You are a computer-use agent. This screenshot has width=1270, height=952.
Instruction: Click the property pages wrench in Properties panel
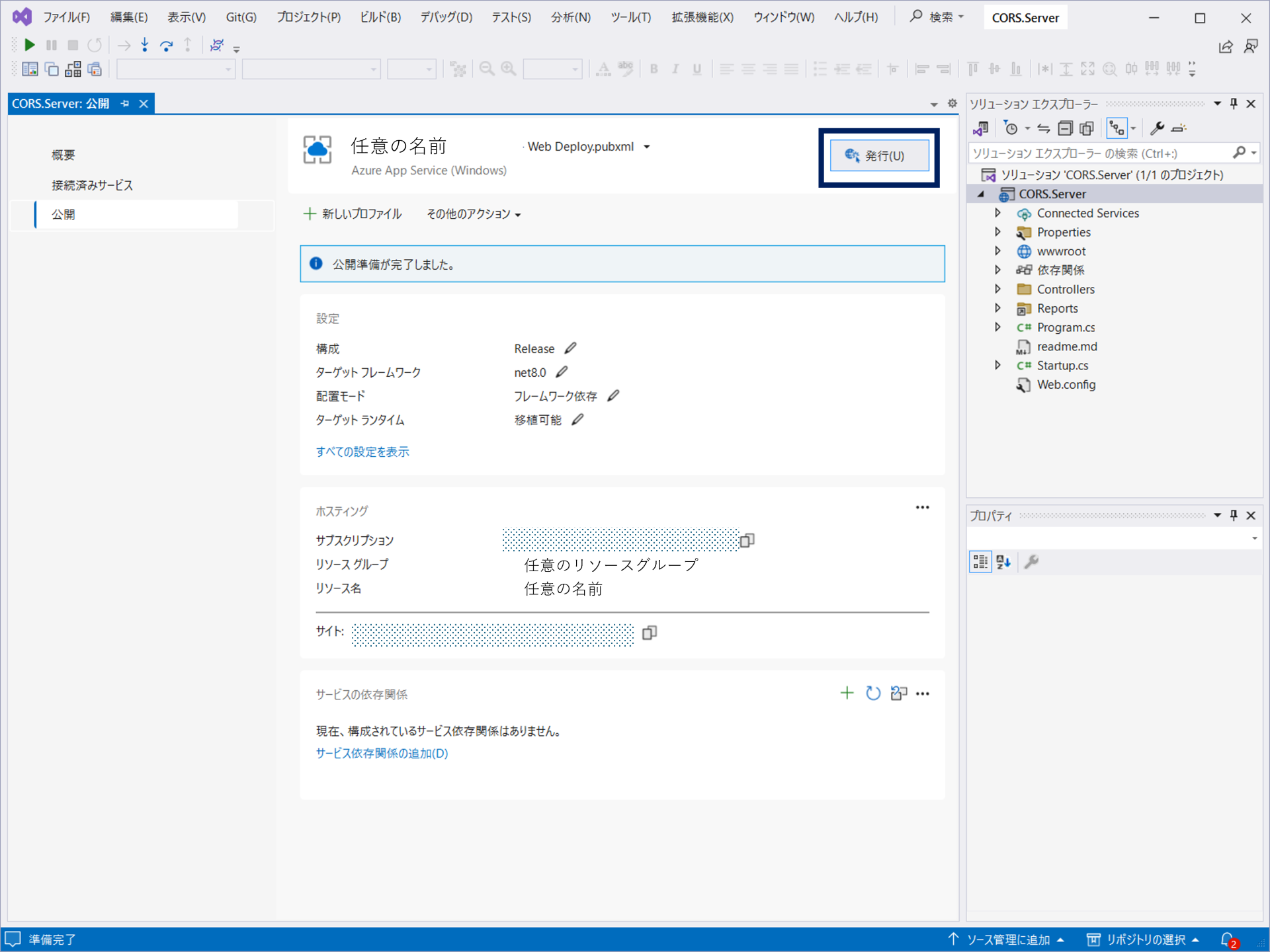point(1031,562)
